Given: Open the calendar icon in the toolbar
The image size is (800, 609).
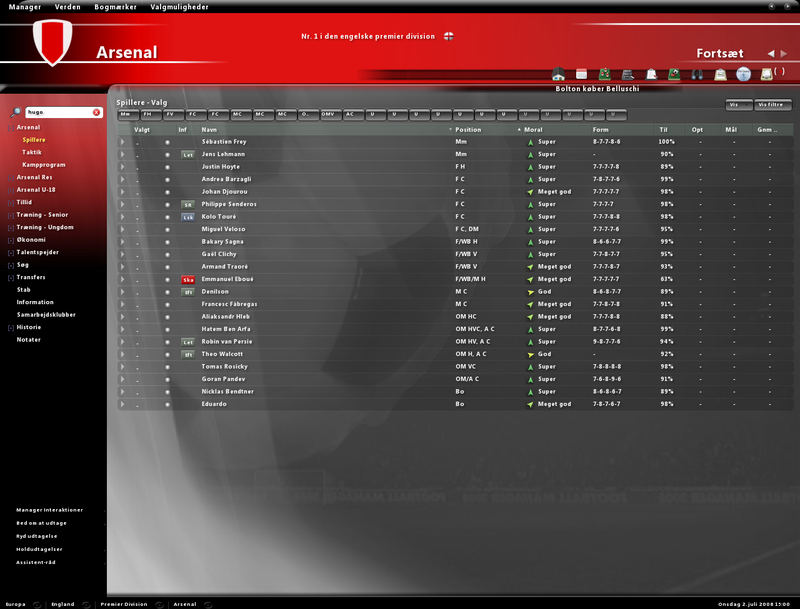Looking at the screenshot, I should (x=581, y=74).
